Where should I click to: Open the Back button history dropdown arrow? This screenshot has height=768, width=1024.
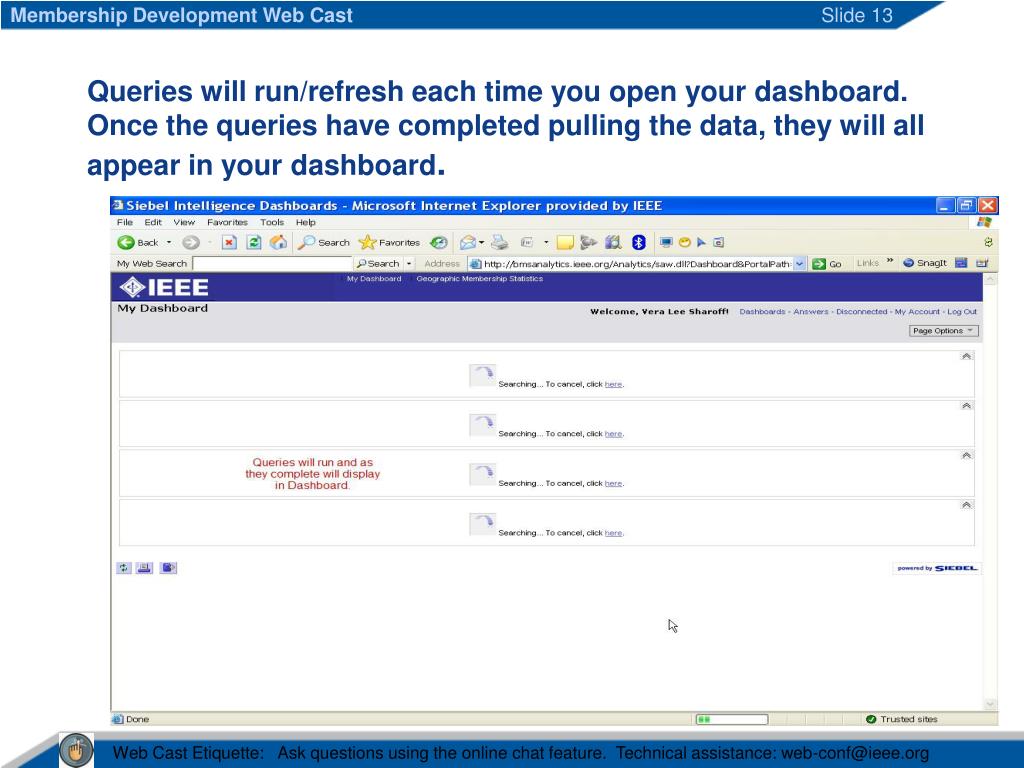point(168,242)
